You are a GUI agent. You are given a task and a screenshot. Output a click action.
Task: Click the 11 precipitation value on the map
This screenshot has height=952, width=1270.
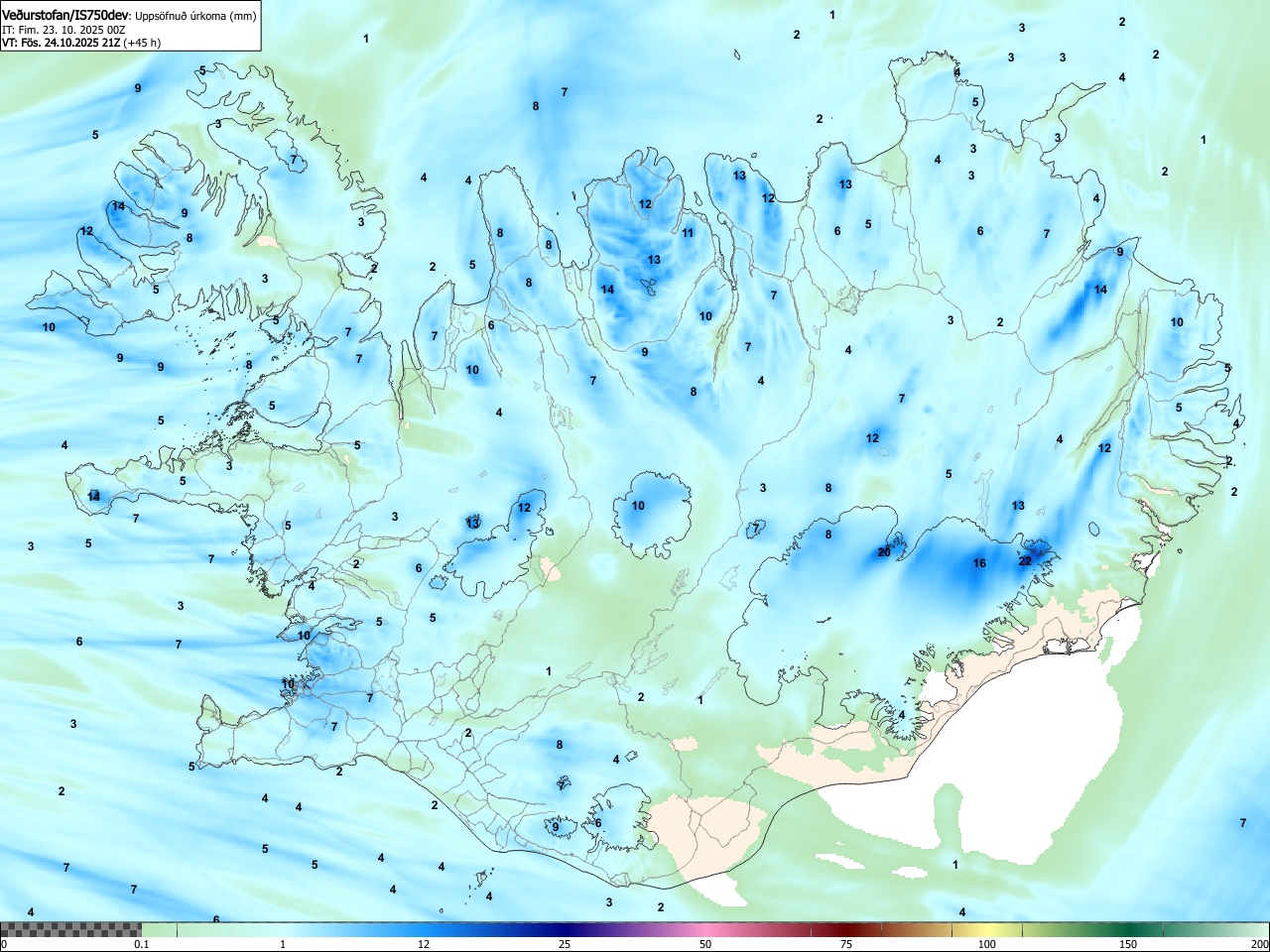pos(688,233)
